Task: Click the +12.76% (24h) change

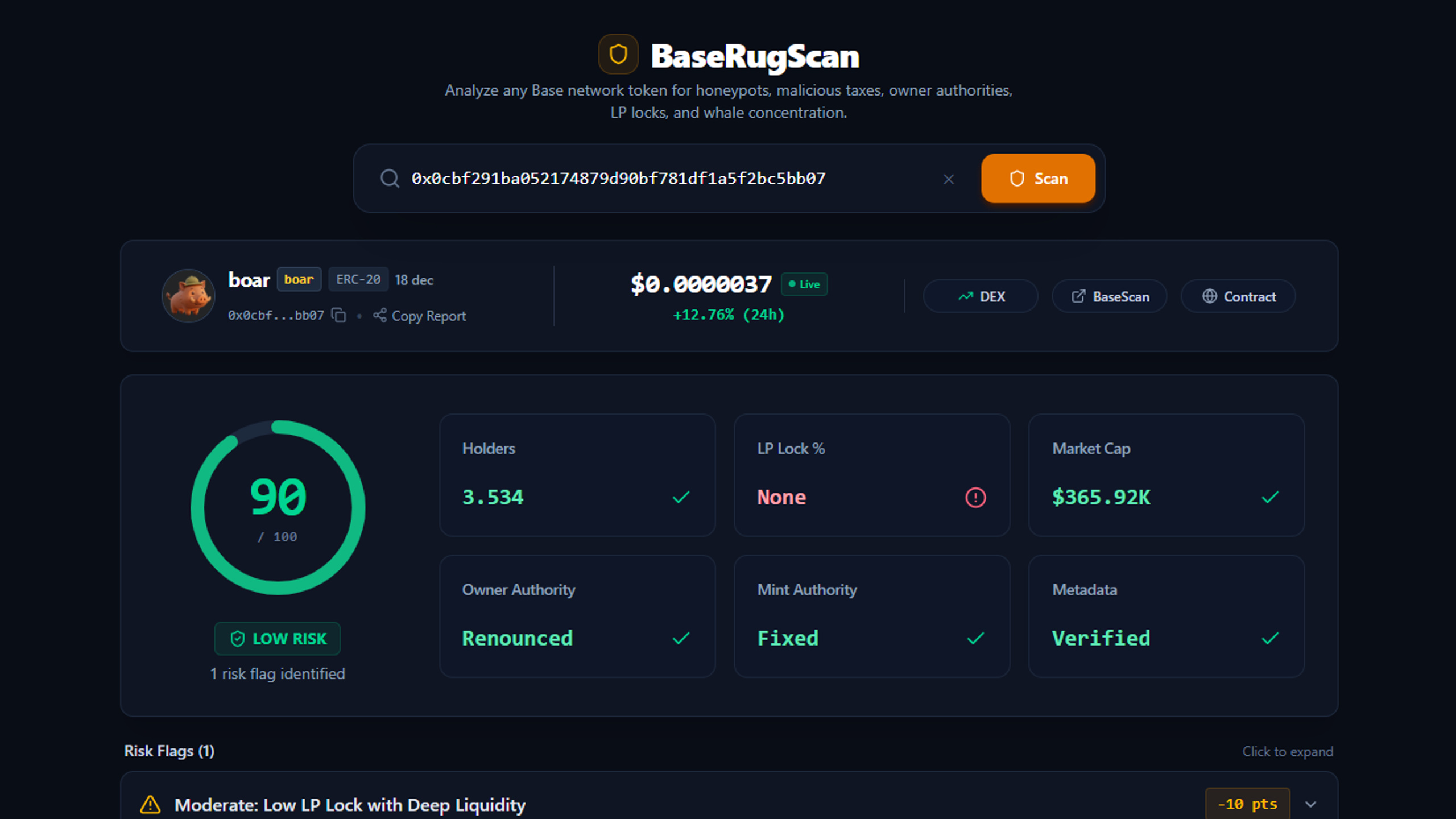Action: click(x=729, y=315)
